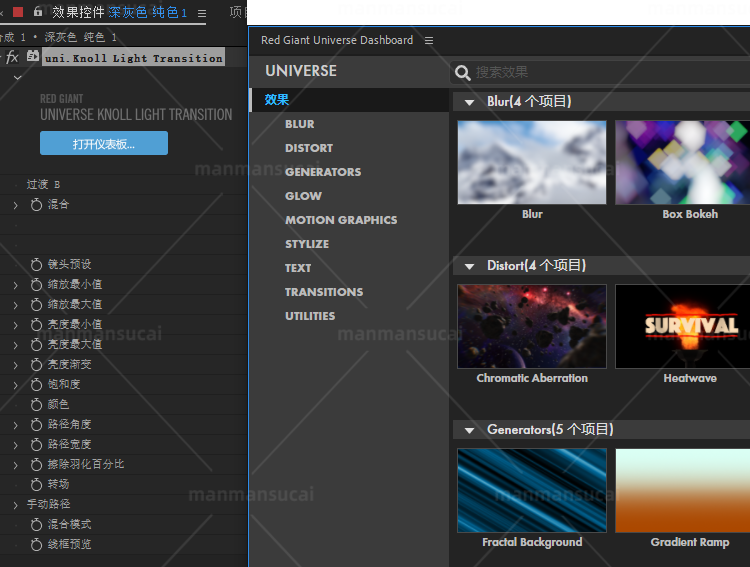
Task: Open the TRANSITIONS category
Action: coord(324,292)
